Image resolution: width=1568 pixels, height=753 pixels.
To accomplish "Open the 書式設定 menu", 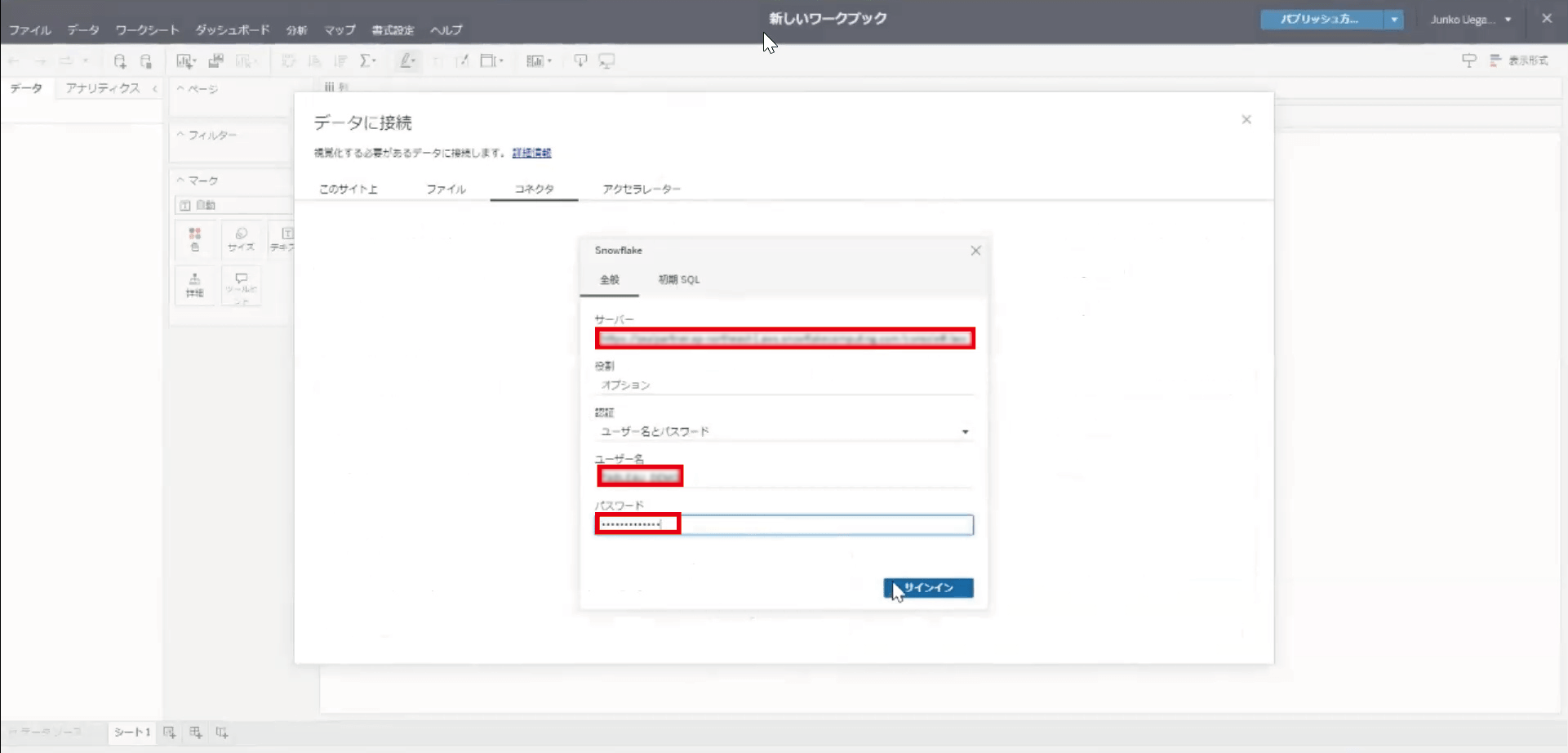I will point(393,30).
